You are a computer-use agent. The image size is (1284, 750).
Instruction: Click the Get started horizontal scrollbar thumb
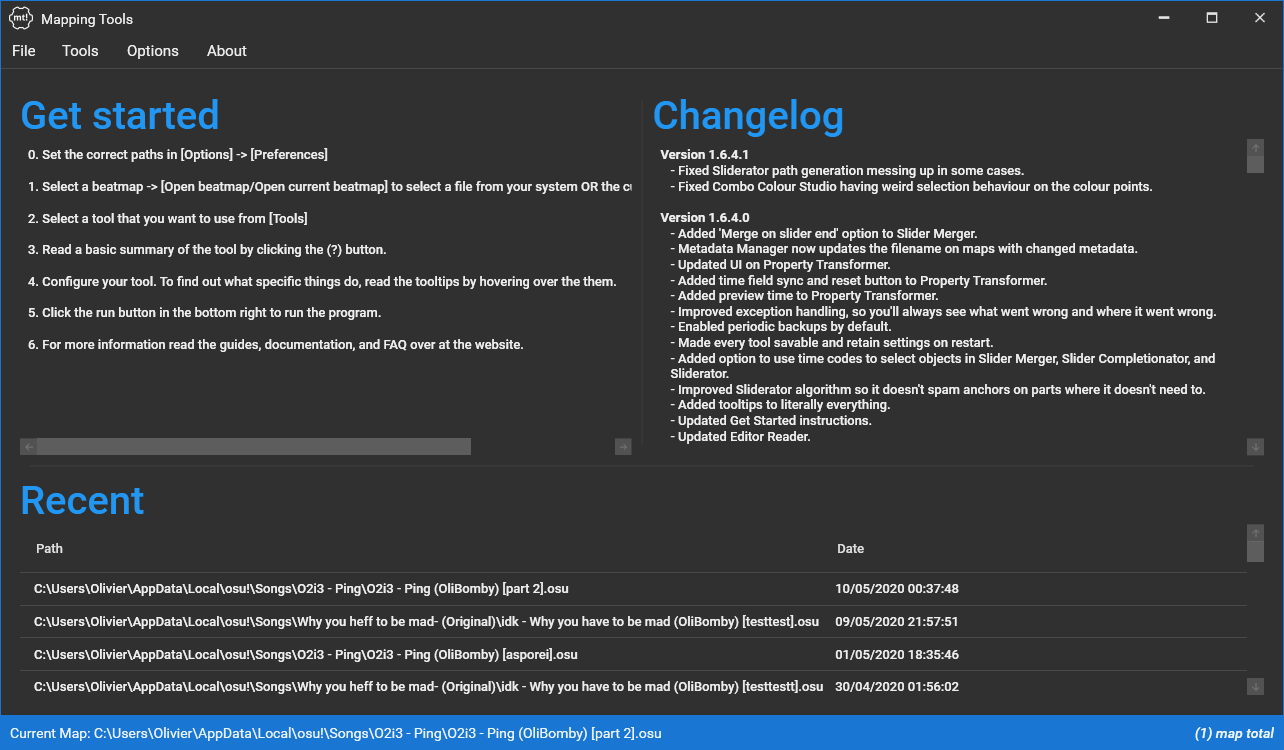254,447
